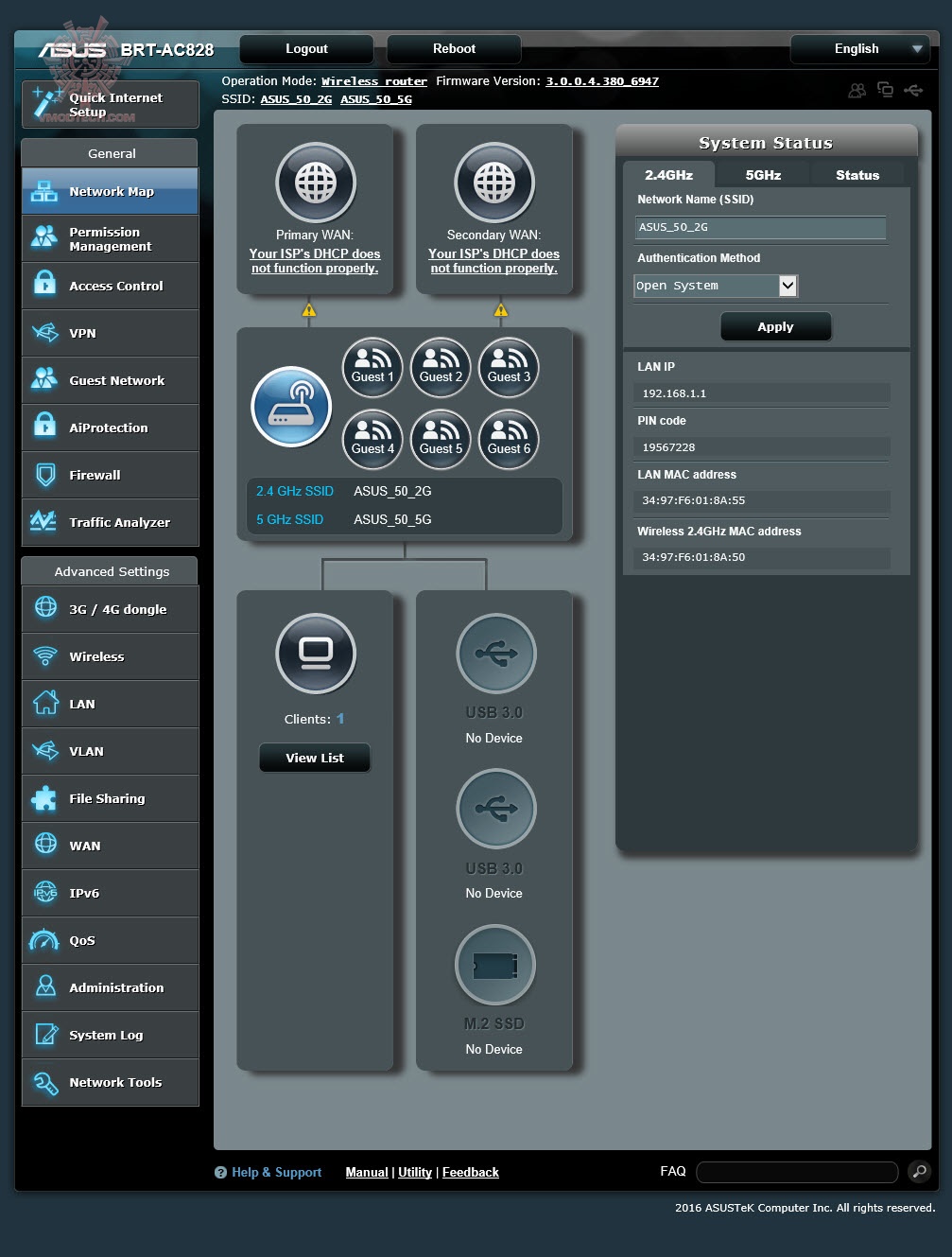Open the Utility link
Image resolution: width=952 pixels, height=1257 pixels.
pos(415,1172)
